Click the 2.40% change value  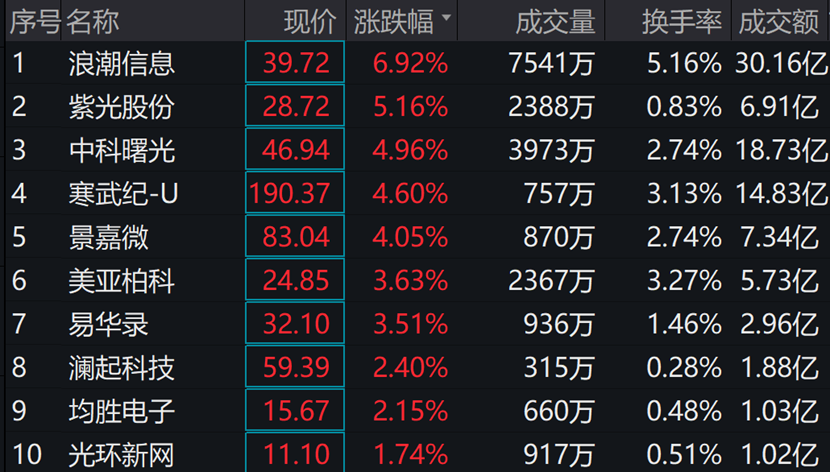point(410,367)
